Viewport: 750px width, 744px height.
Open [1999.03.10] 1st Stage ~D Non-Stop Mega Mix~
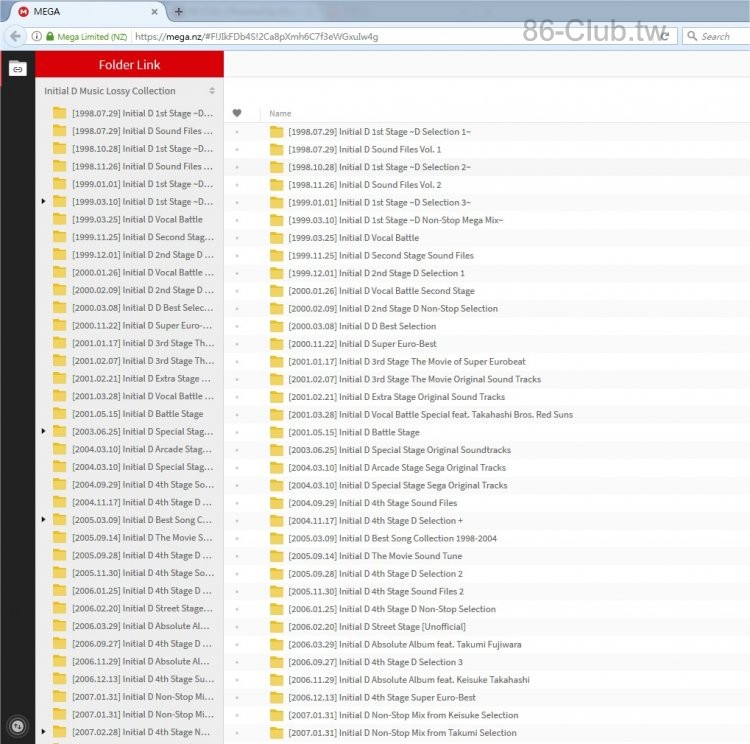pos(396,220)
